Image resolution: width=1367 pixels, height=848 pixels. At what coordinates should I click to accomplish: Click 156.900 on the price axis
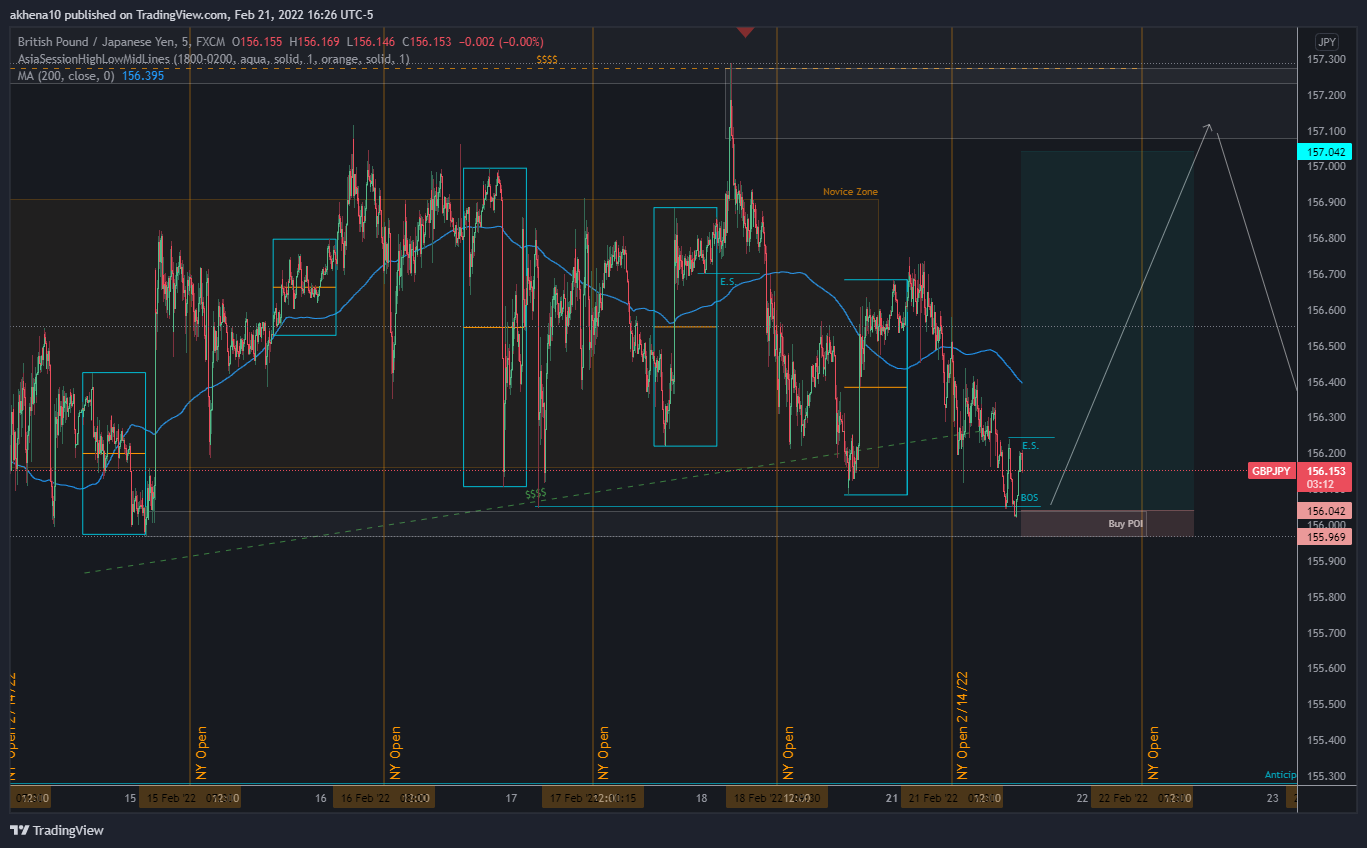click(1326, 203)
